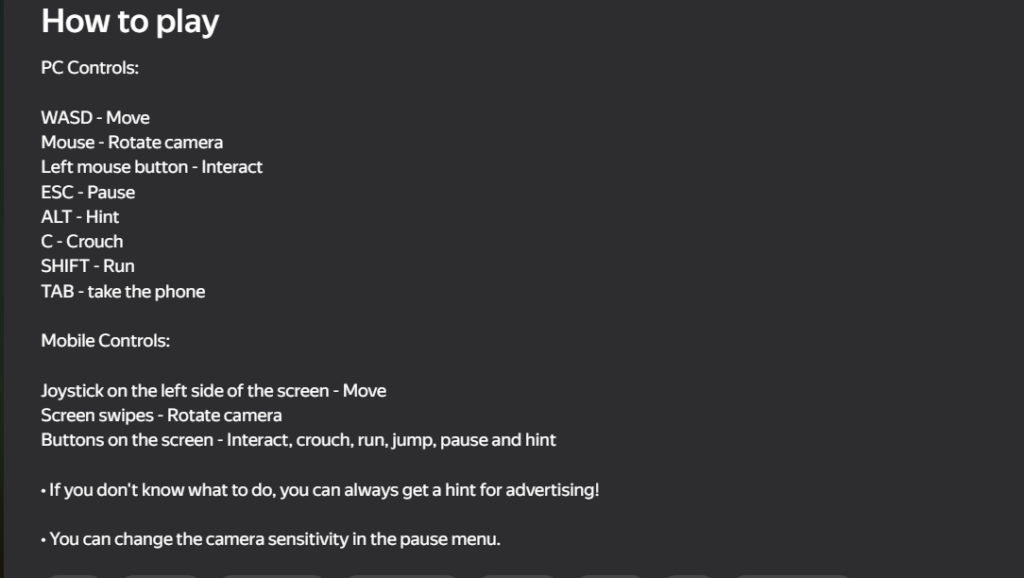This screenshot has height=578, width=1024.
Task: Click the hint for advertising tip
Action: point(320,490)
